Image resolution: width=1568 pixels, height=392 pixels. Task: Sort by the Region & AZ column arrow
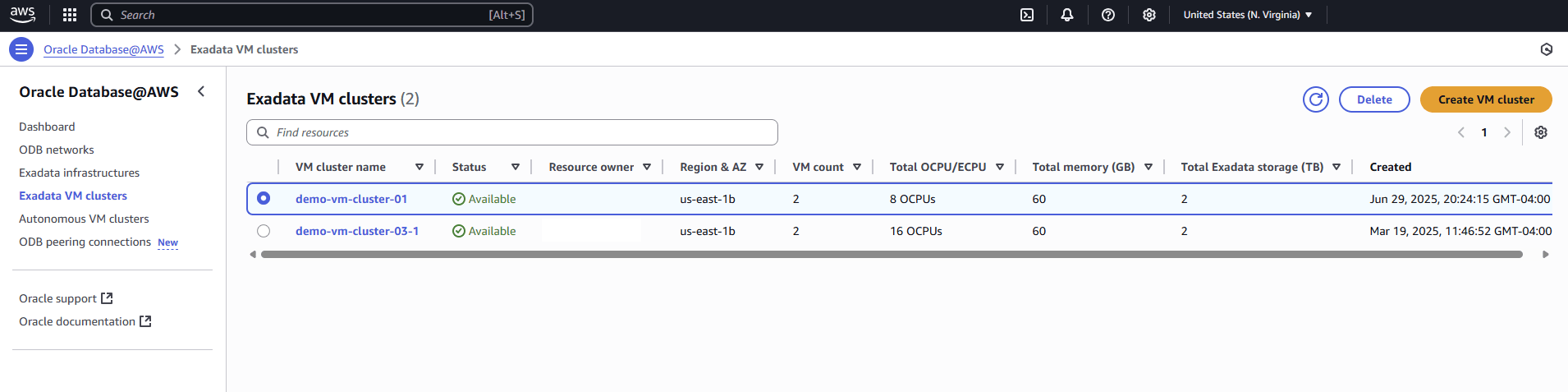(x=759, y=167)
